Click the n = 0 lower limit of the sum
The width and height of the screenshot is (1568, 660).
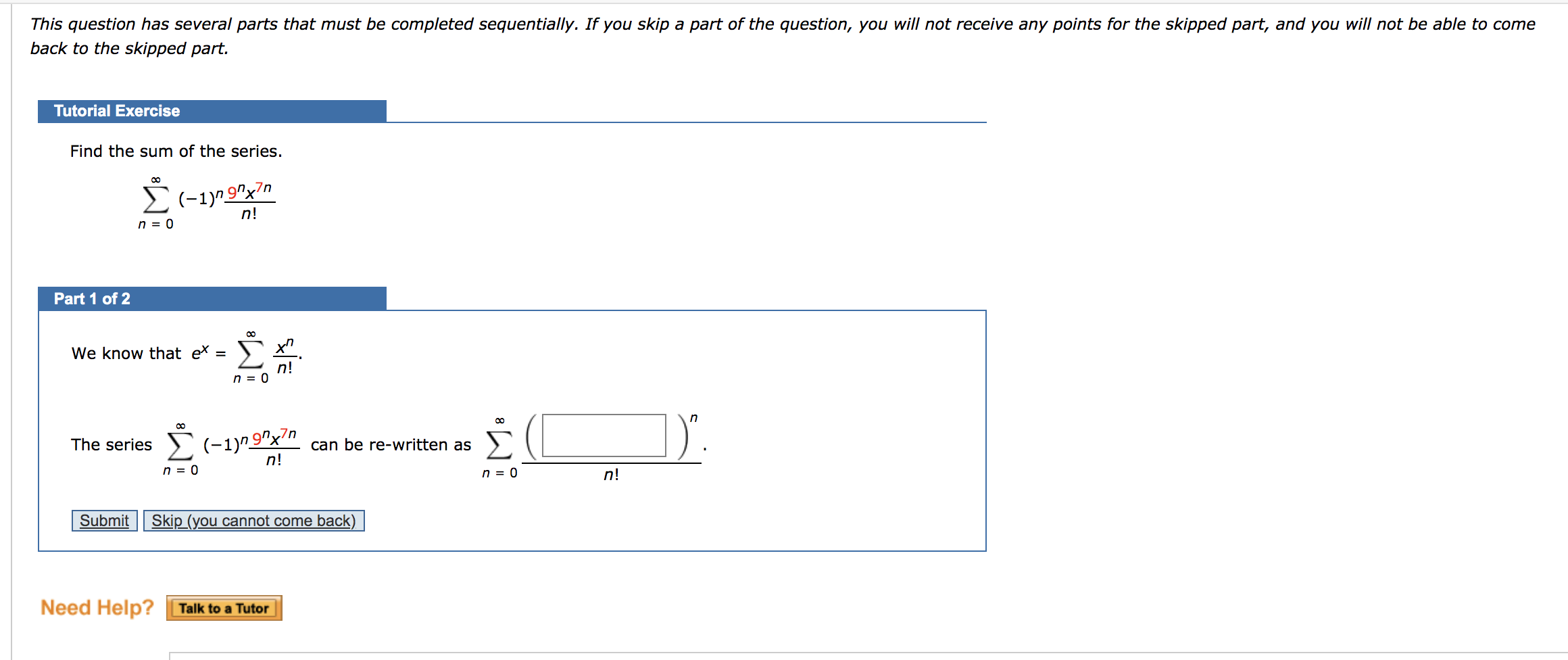click(x=157, y=225)
